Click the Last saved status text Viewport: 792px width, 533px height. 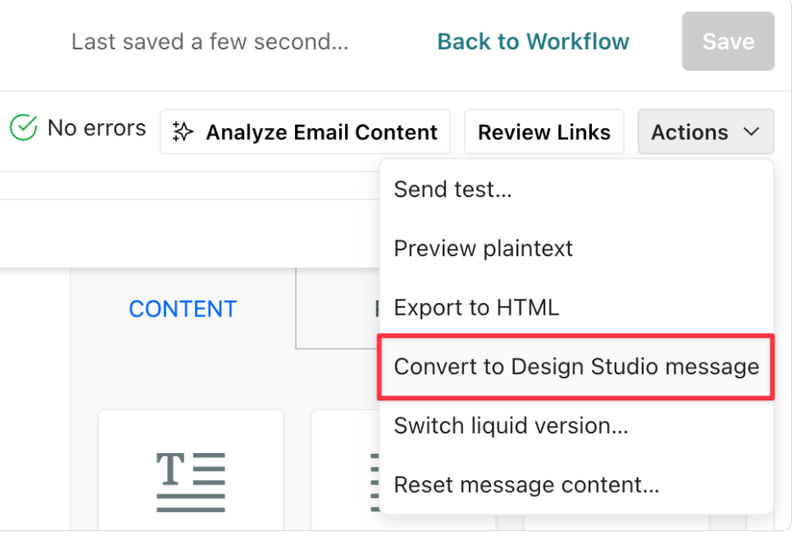(x=210, y=41)
